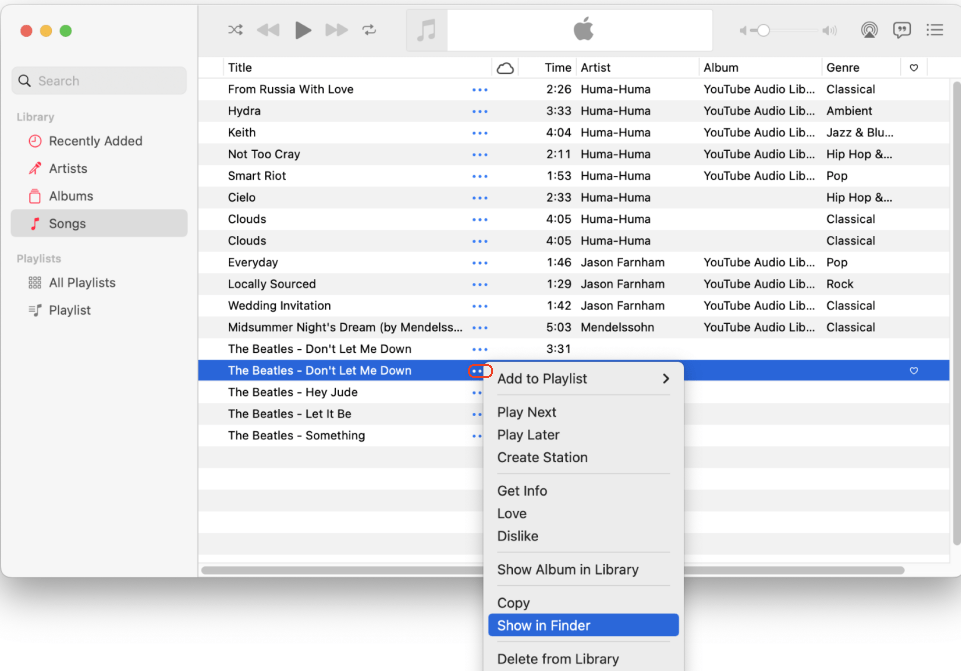The width and height of the screenshot is (961, 671).
Task: Open Albums in Library sidebar
Action: [71, 196]
